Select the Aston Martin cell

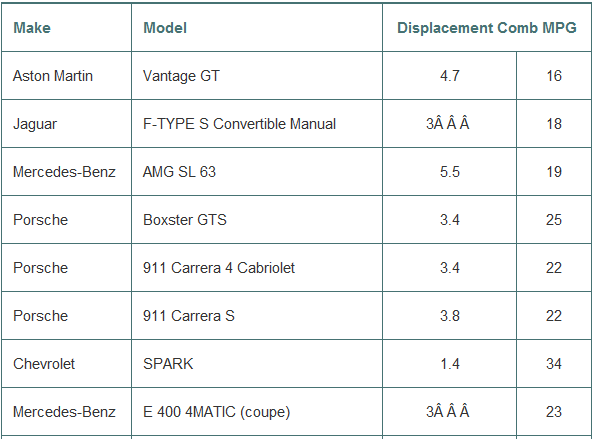[66, 76]
